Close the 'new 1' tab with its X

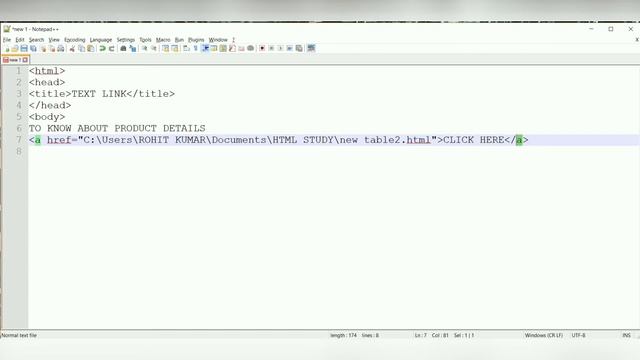25,60
